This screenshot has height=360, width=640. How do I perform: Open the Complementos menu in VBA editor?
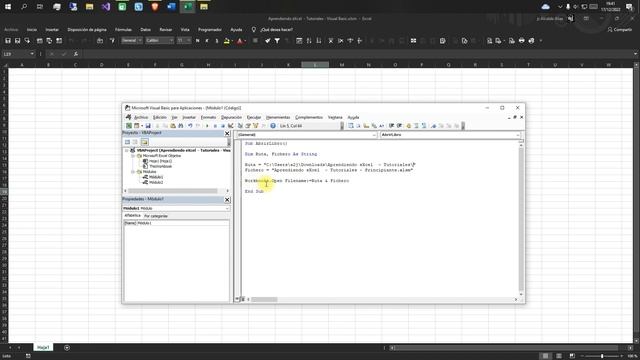(309, 118)
